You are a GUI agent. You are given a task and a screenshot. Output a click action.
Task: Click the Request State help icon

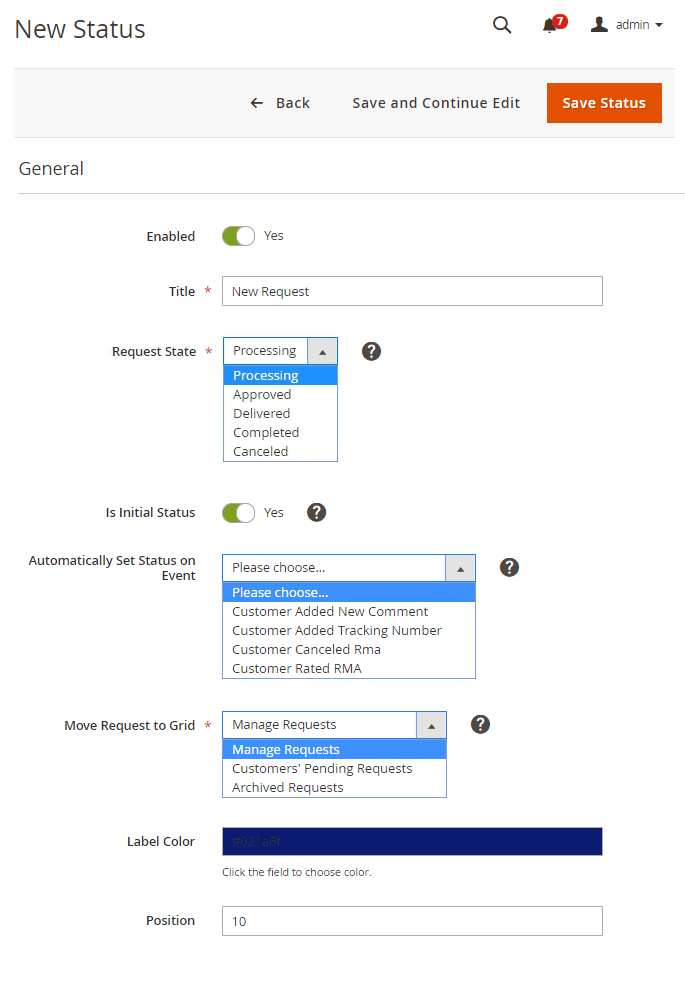[x=371, y=351]
